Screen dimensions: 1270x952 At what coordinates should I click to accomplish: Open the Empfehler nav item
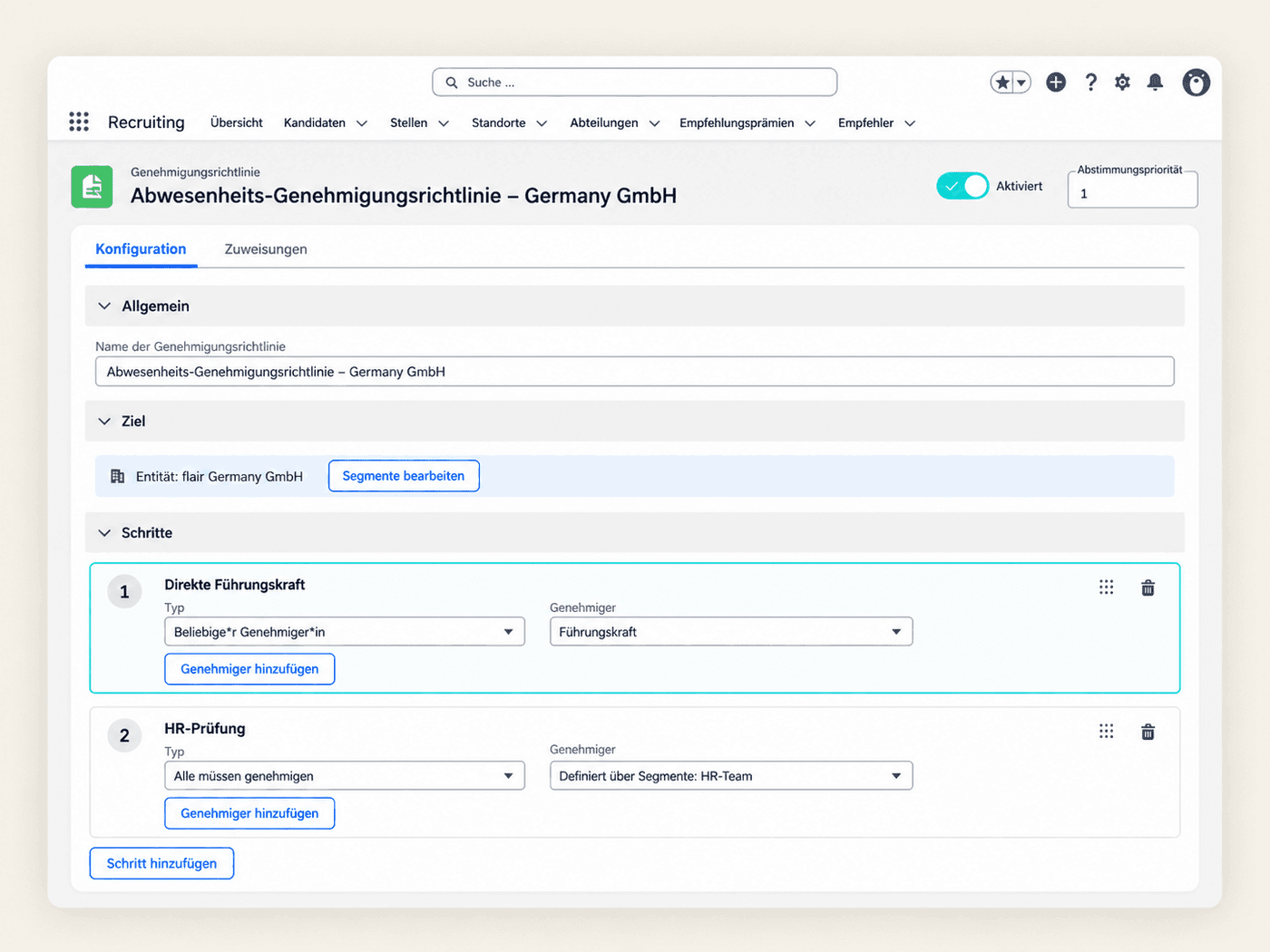[866, 122]
